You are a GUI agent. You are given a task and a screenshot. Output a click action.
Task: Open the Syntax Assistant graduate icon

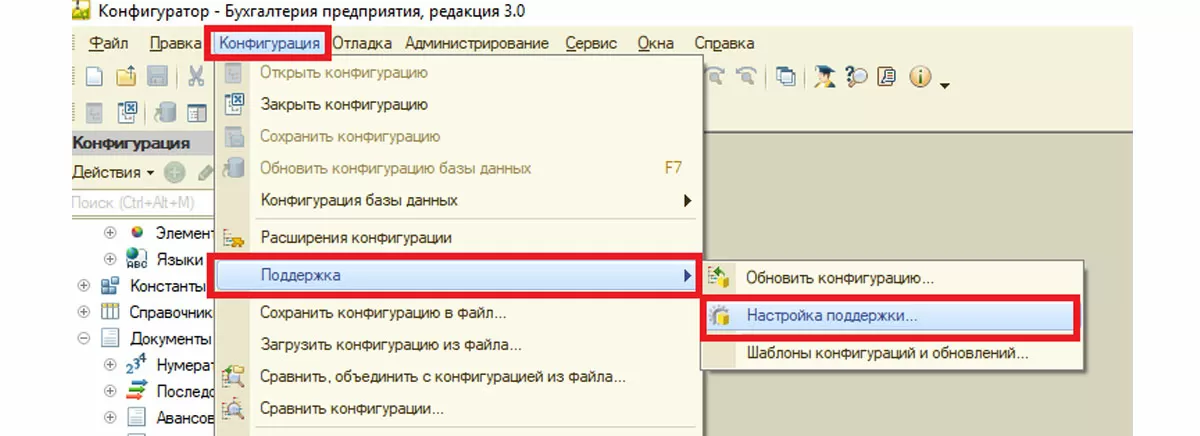click(825, 76)
